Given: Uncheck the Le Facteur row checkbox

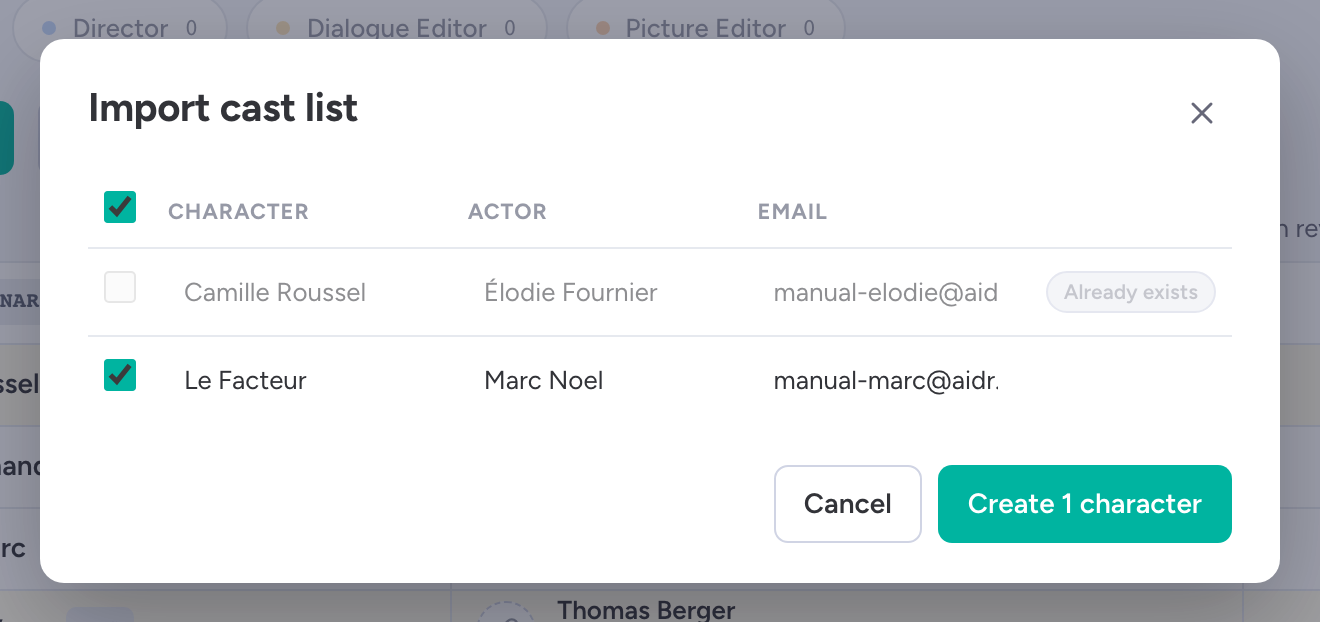Looking at the screenshot, I should point(120,375).
